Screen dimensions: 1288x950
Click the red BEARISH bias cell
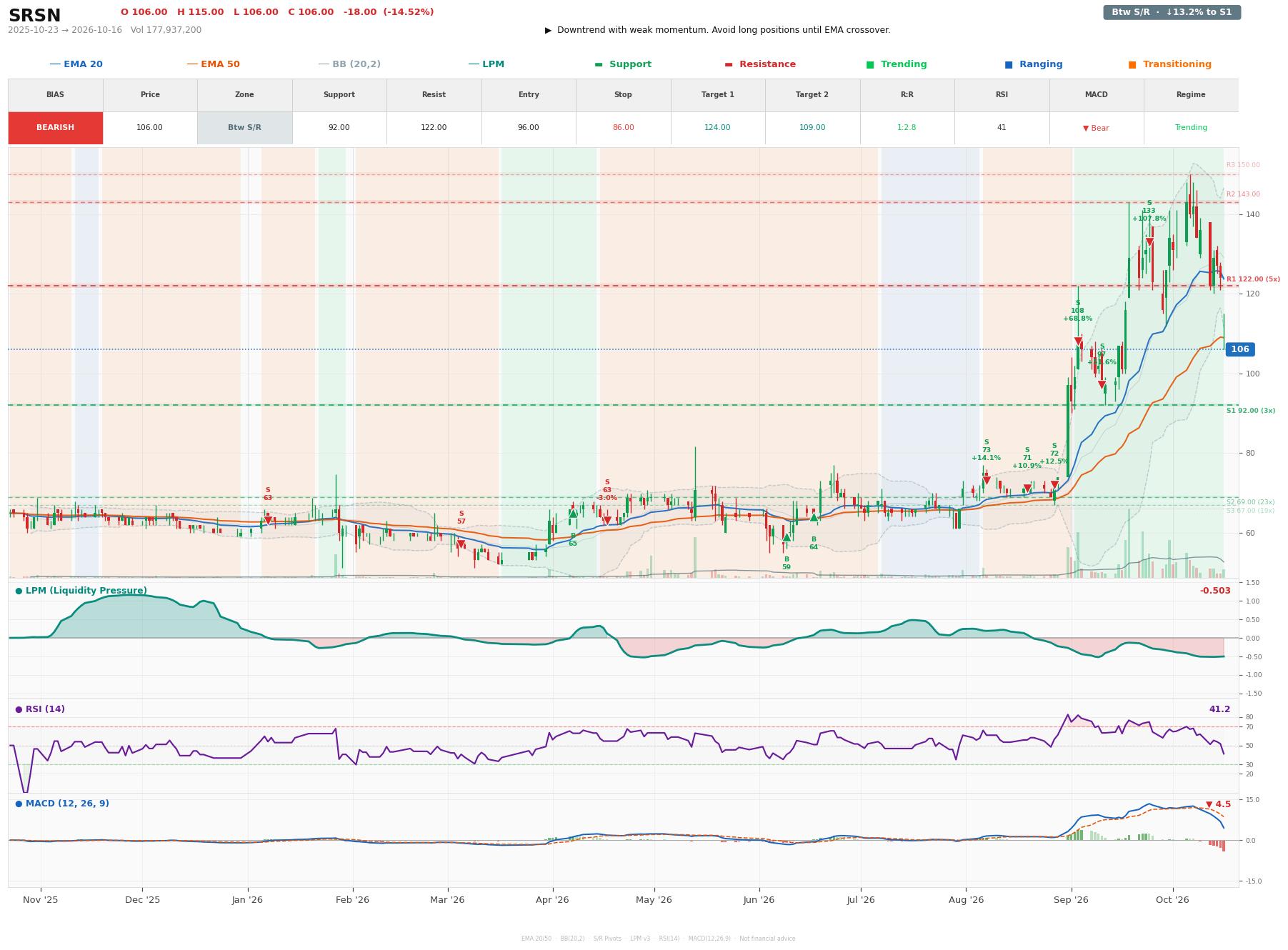(x=55, y=128)
